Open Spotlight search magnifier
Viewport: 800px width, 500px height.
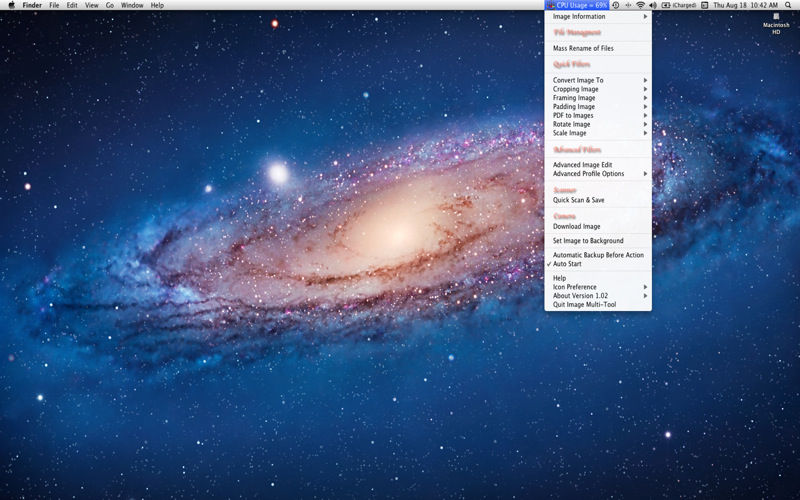click(788, 5)
